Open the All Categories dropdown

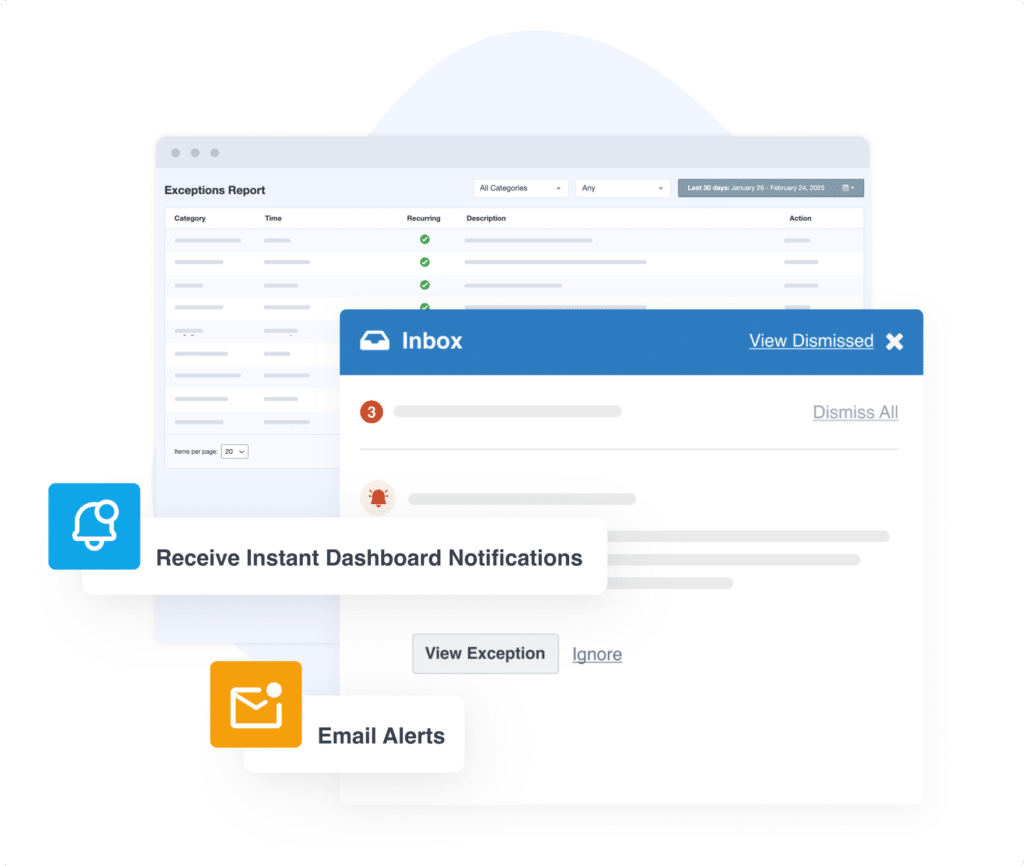(520, 188)
